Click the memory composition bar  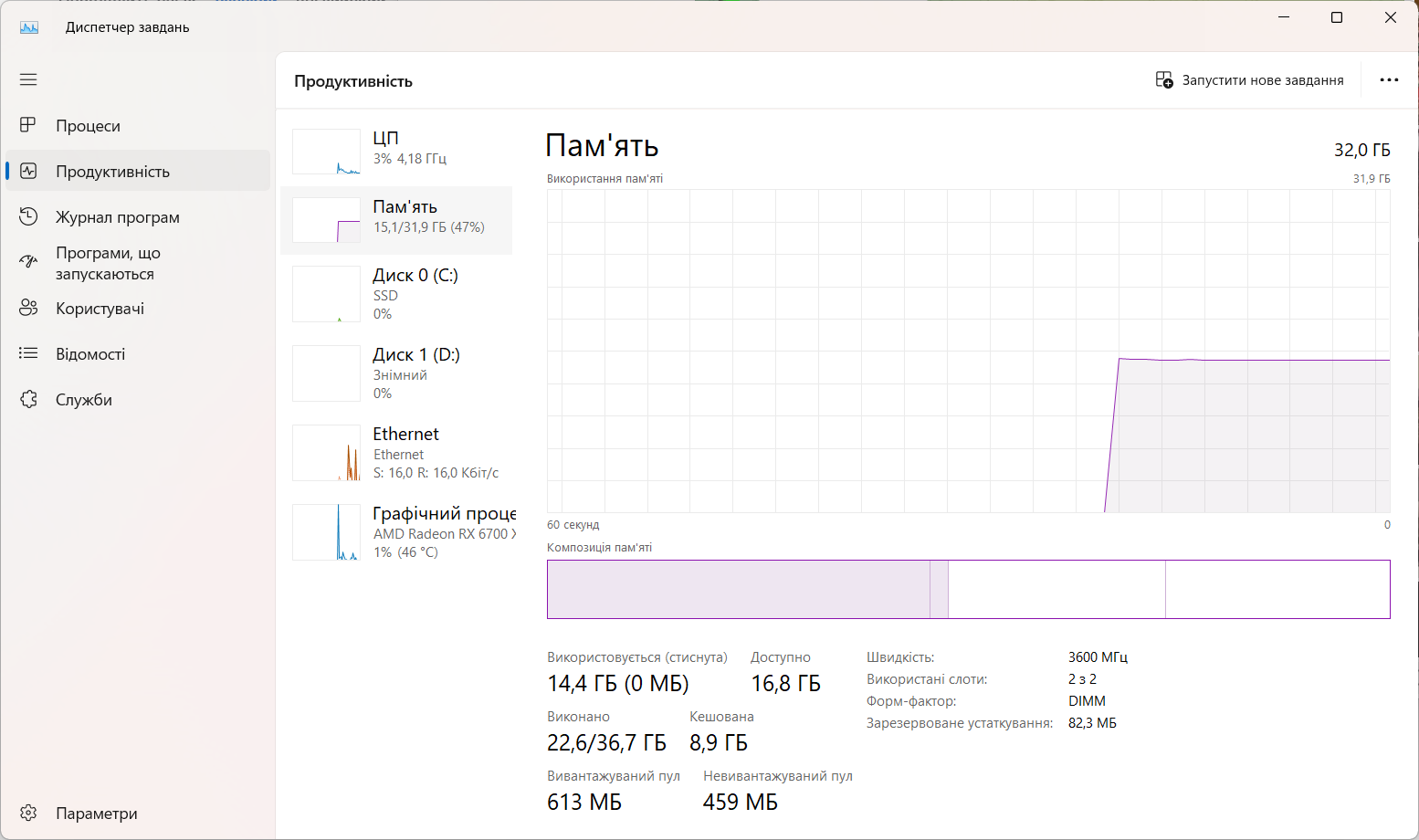(x=968, y=589)
